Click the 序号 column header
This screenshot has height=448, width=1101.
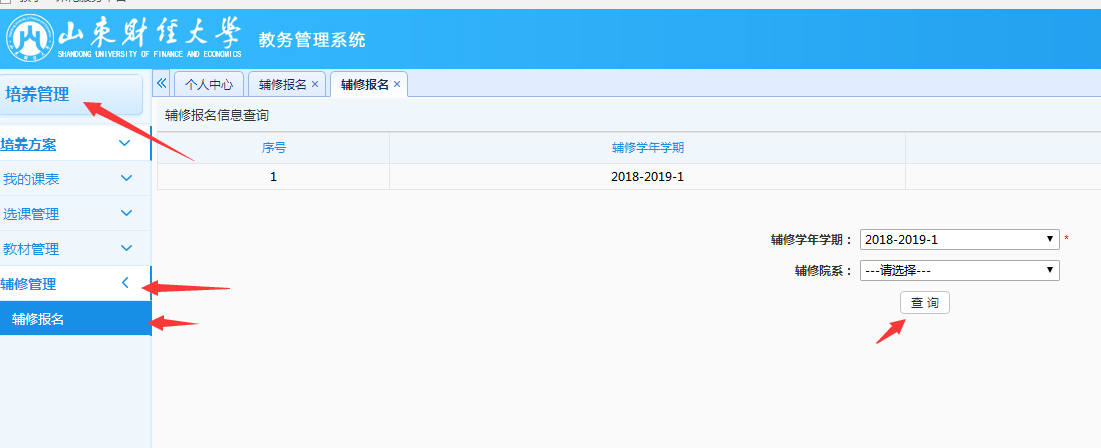[x=273, y=148]
